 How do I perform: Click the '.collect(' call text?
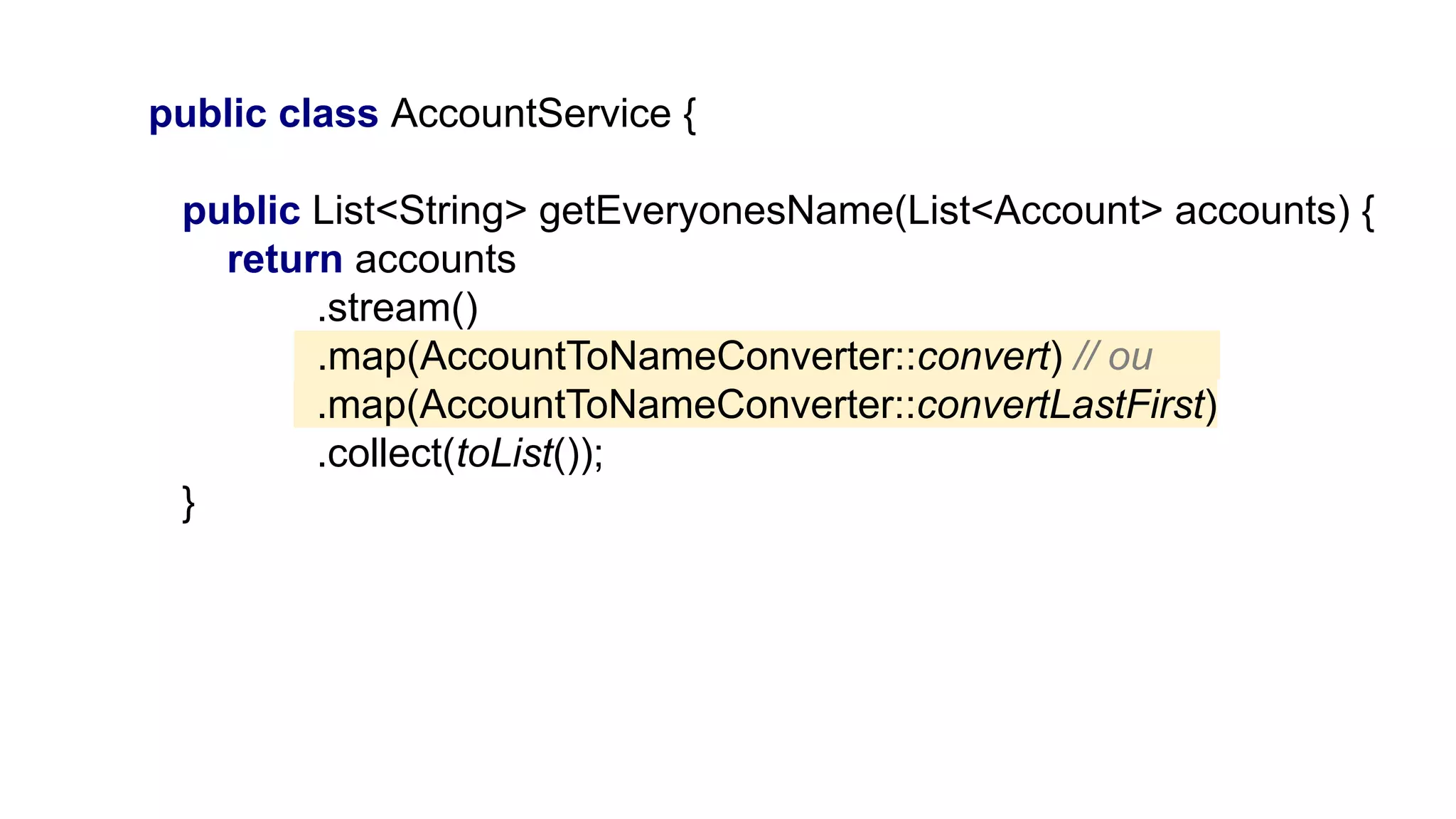[386, 454]
